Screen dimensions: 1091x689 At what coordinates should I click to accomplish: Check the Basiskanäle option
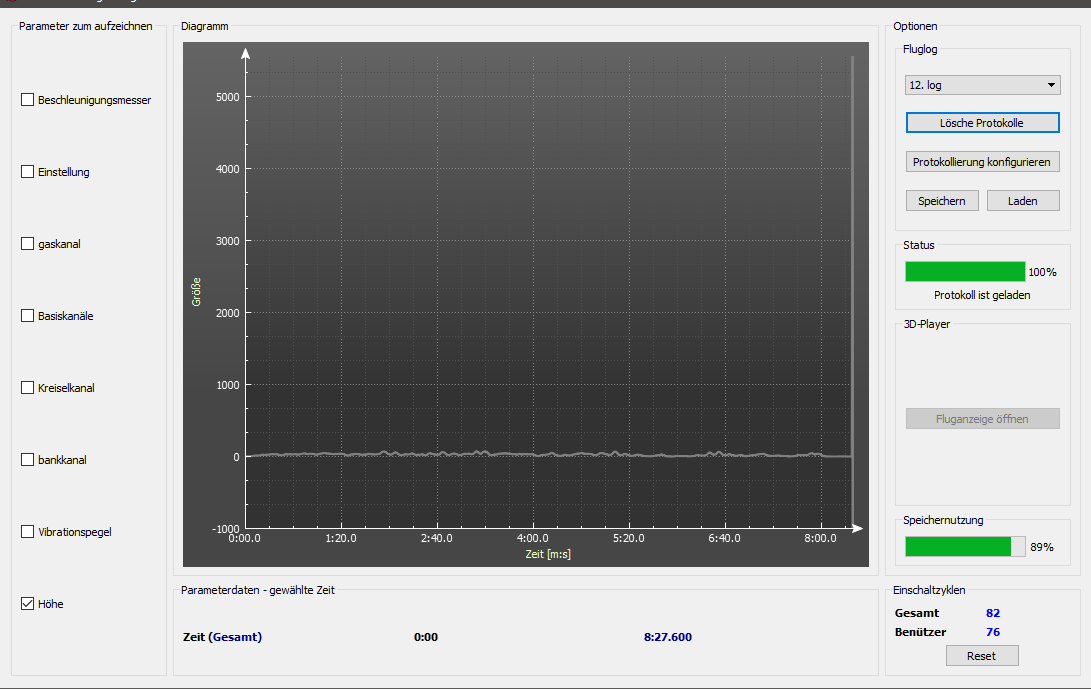[28, 316]
